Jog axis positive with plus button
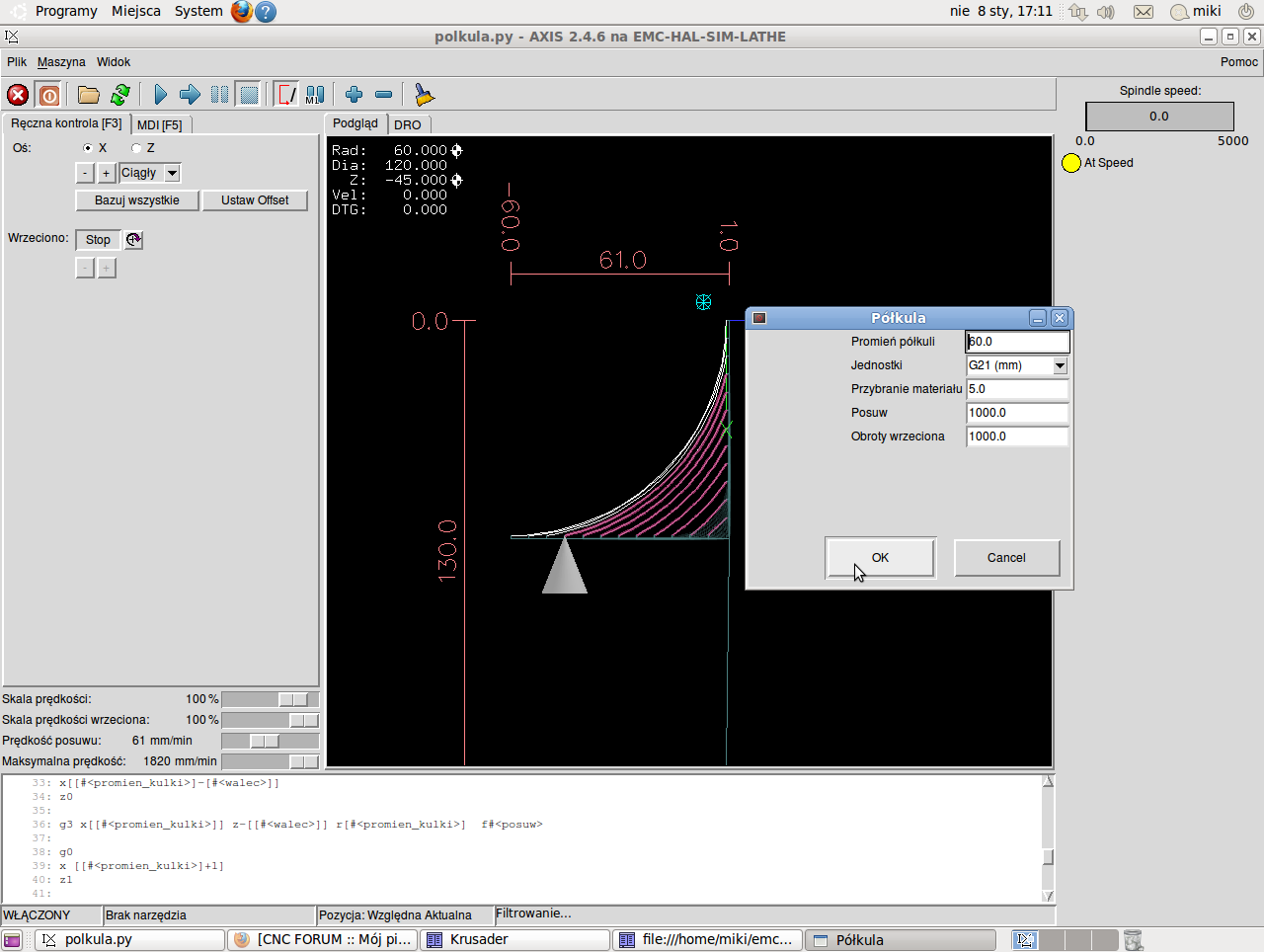 [x=106, y=173]
